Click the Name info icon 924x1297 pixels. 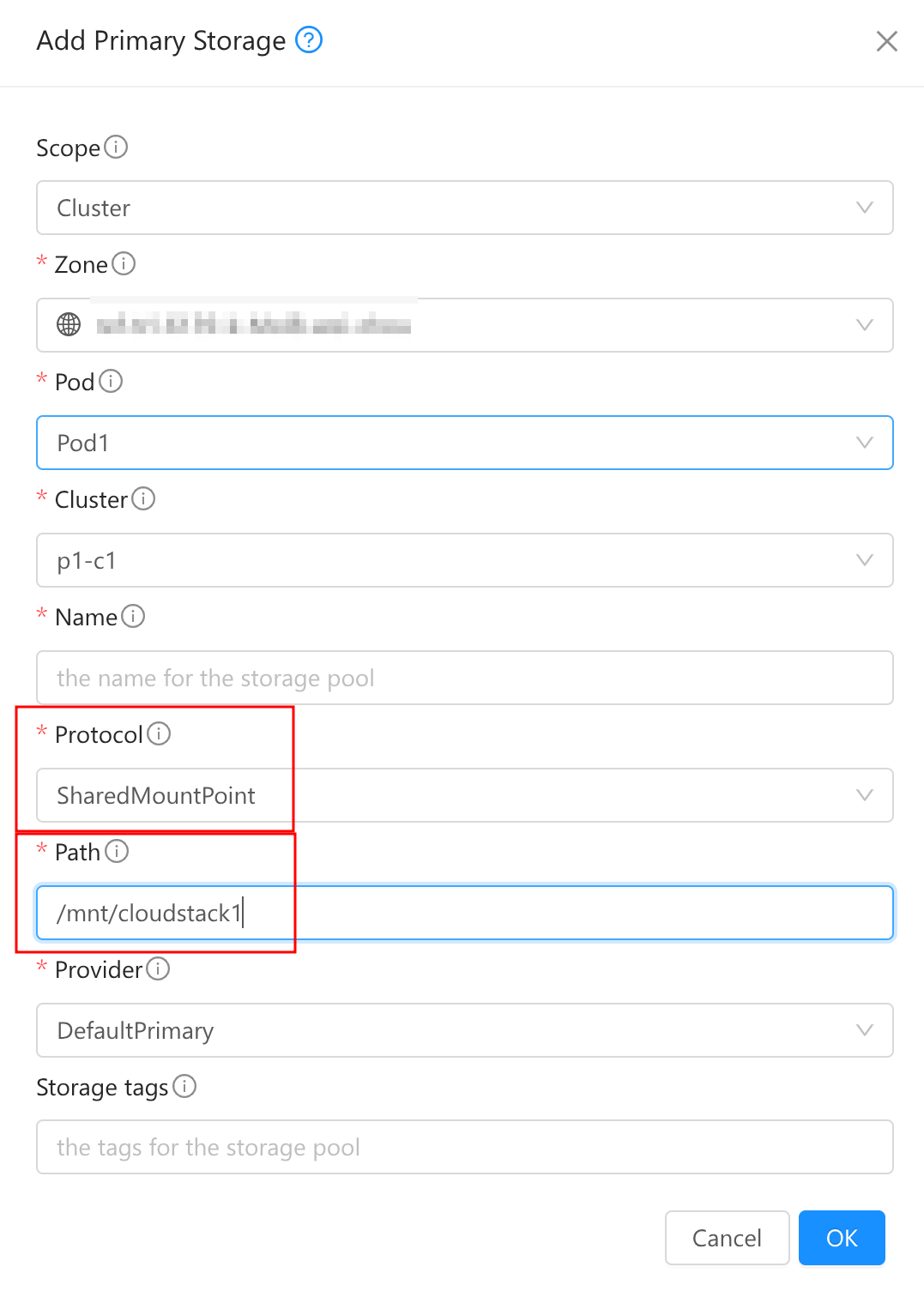(x=134, y=617)
